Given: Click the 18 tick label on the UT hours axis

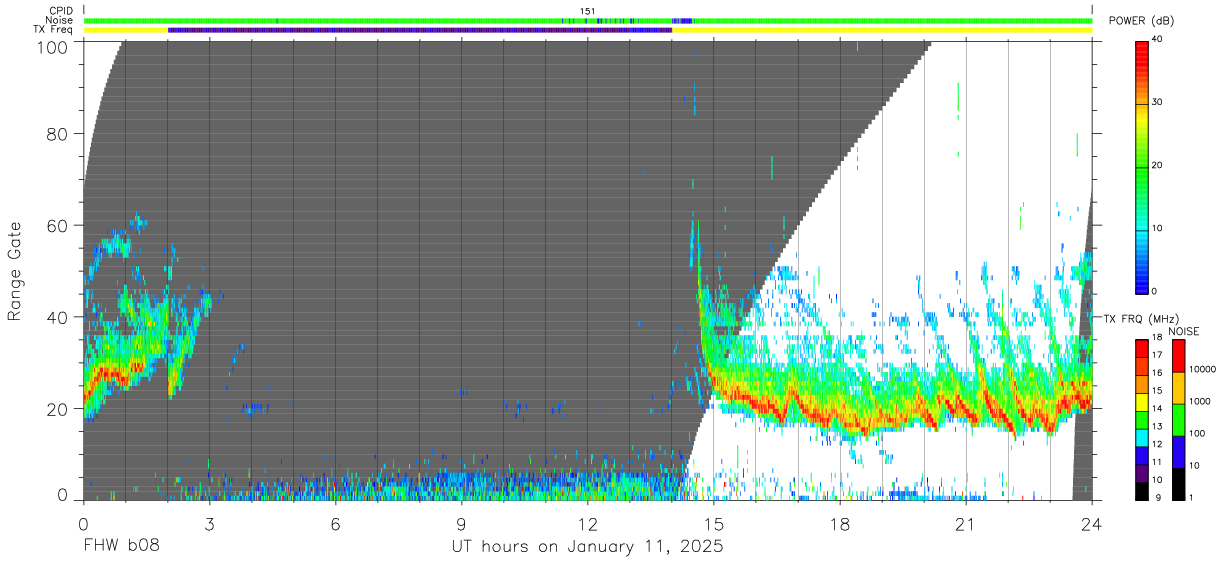Looking at the screenshot, I should tap(840, 524).
